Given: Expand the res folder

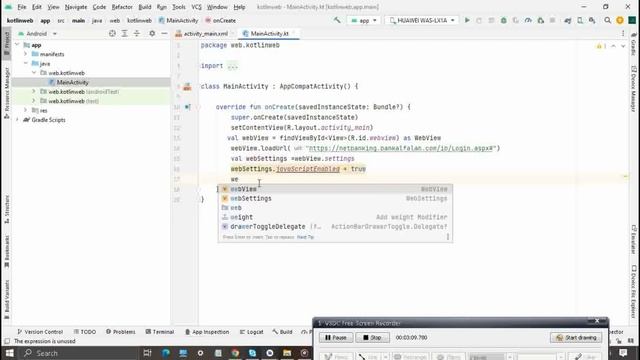Looking at the screenshot, I should (x=25, y=110).
